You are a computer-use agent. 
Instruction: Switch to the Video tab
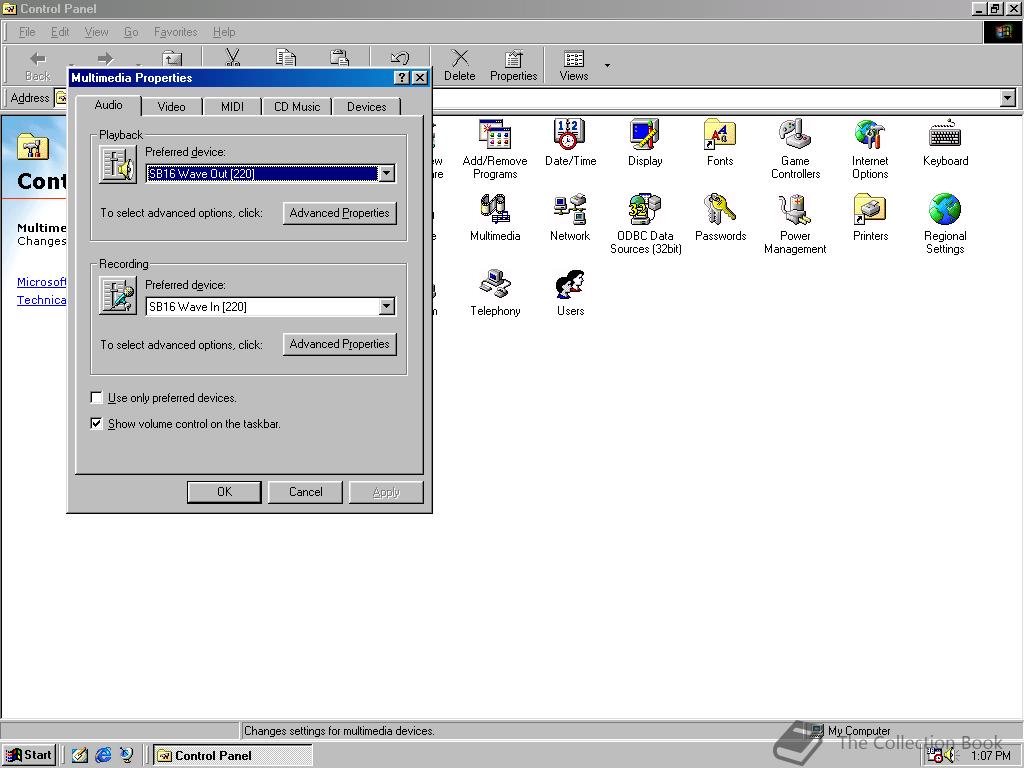[171, 106]
